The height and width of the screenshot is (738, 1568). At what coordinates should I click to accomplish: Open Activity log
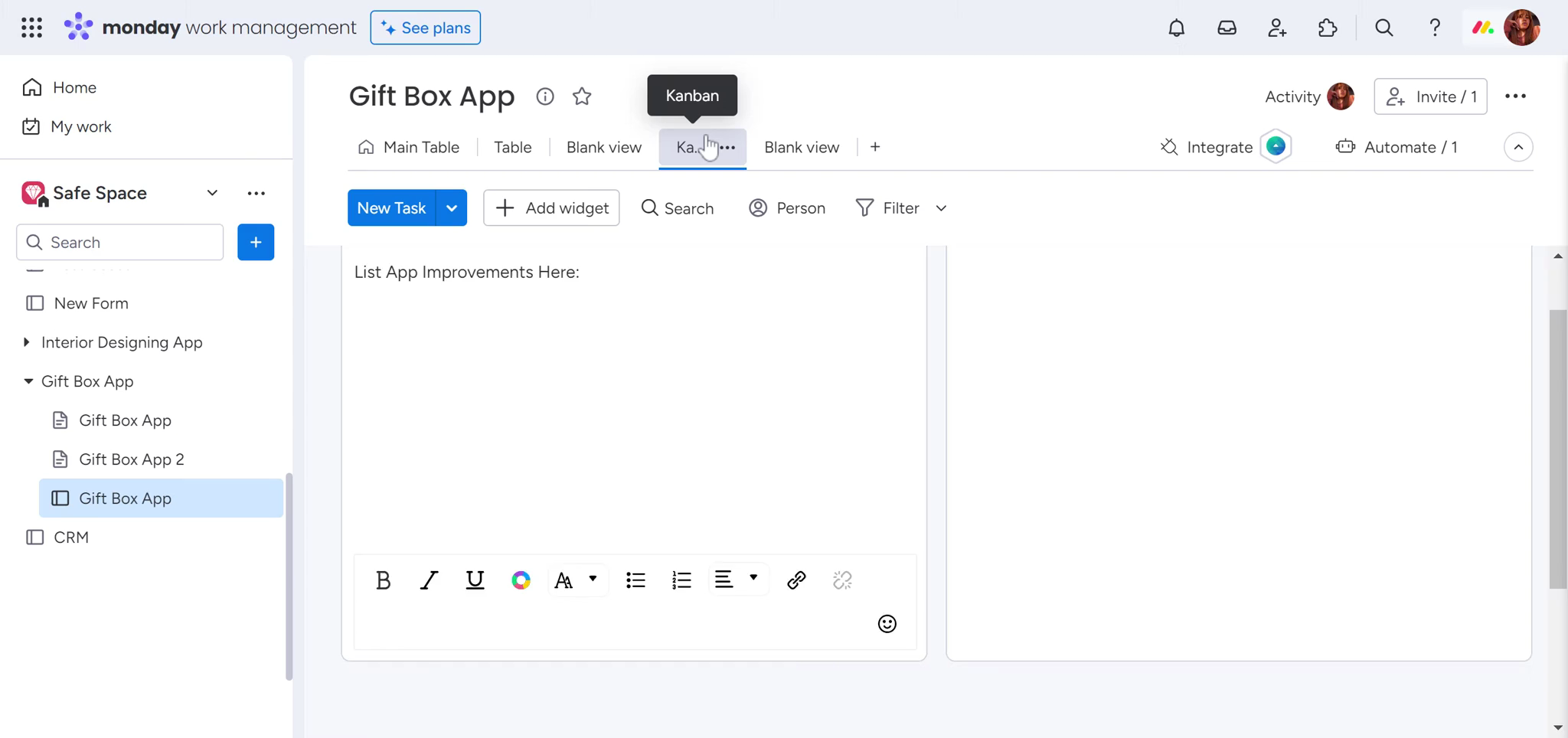tap(1308, 96)
